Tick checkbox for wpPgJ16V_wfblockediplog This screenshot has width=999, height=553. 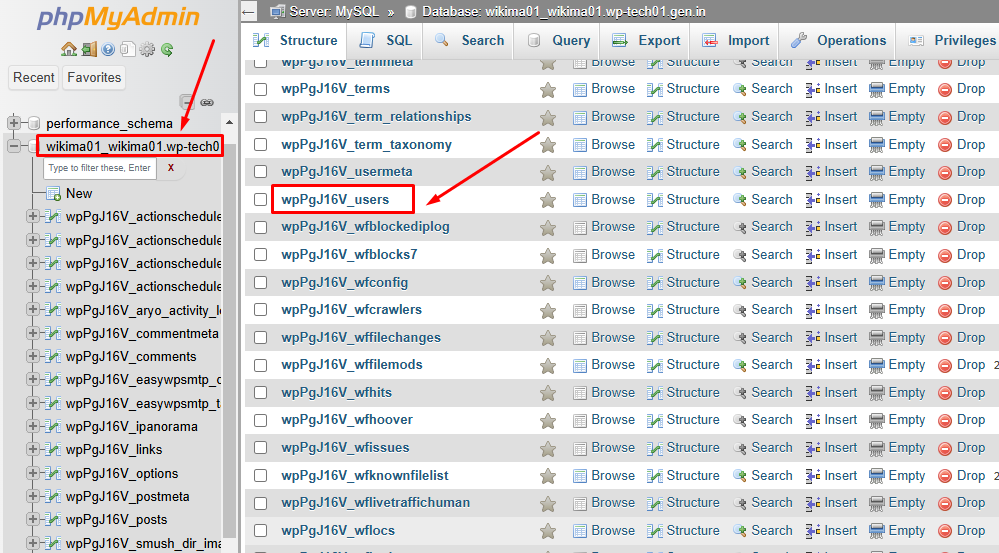tap(261, 227)
